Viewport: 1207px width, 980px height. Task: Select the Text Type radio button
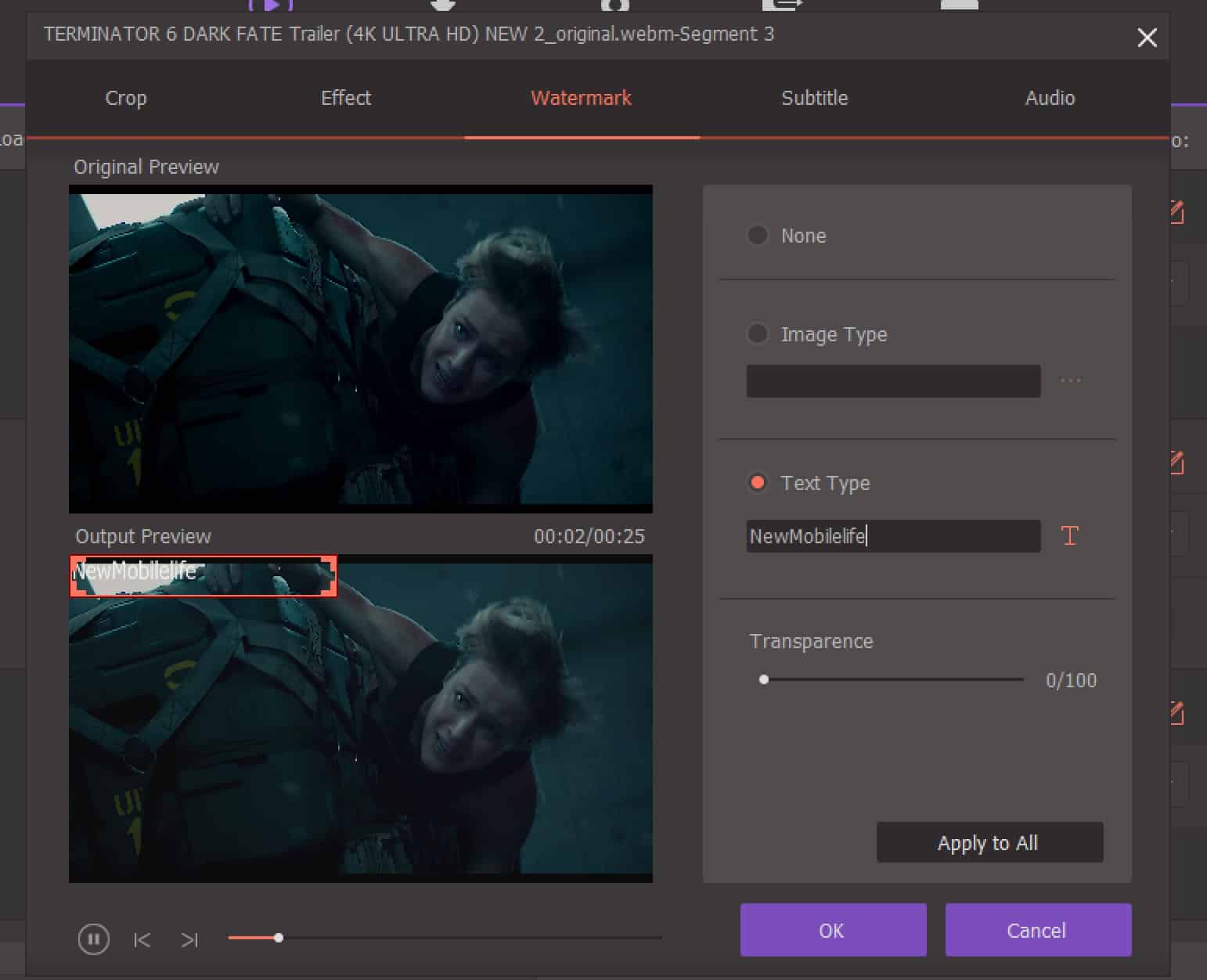pyautogui.click(x=757, y=482)
